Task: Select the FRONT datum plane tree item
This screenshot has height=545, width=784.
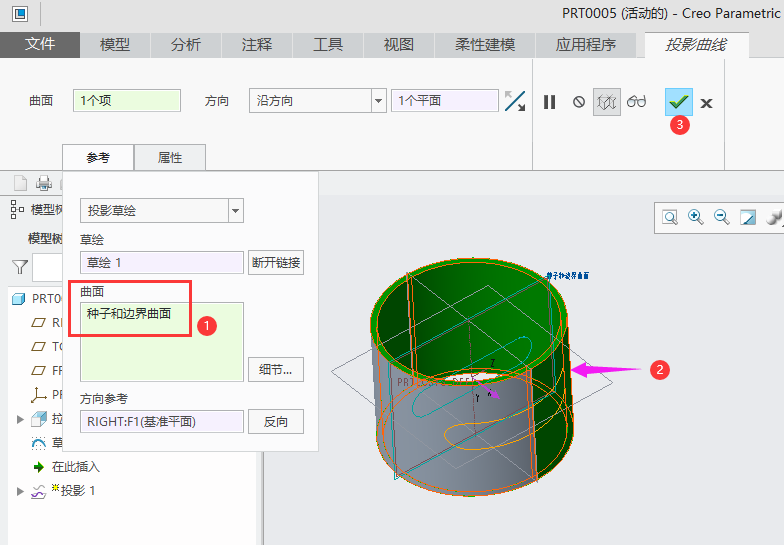Action: click(x=47, y=370)
